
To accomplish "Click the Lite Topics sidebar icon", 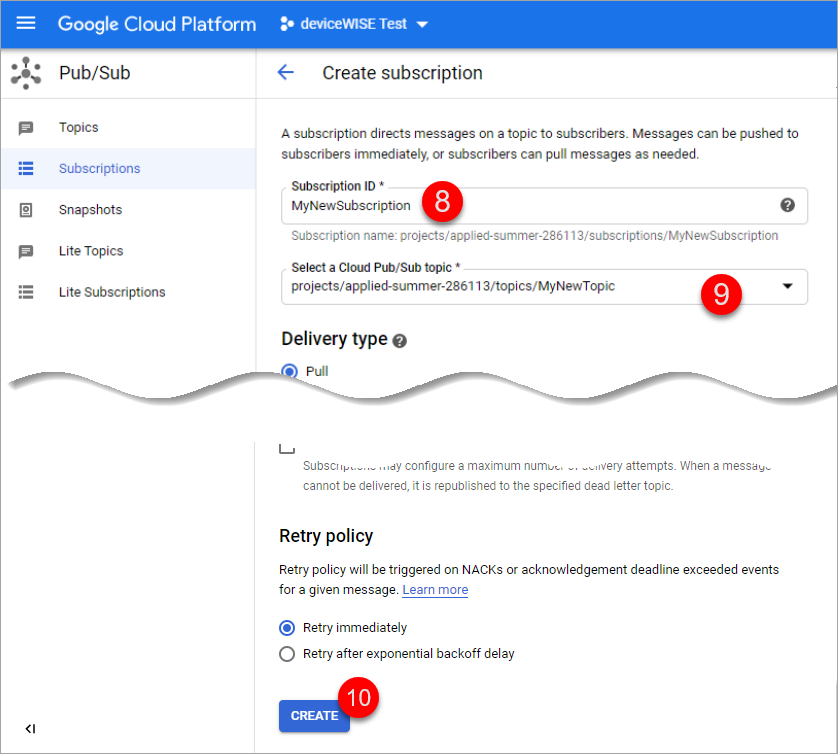I will coord(26,251).
